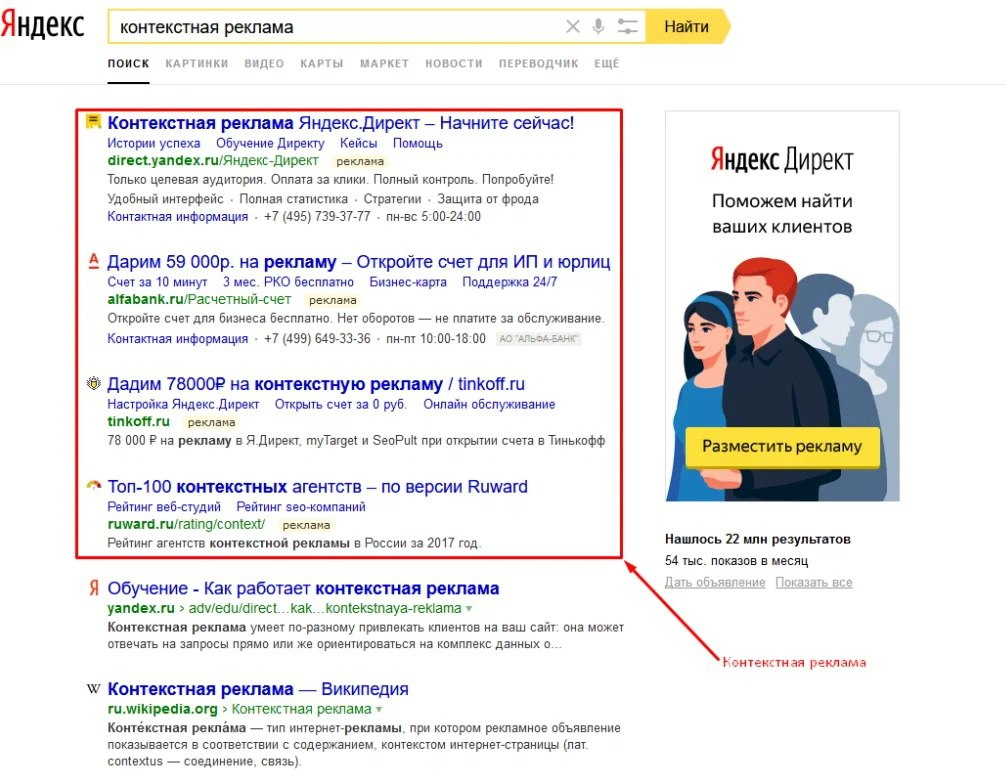
Task: Expand arrow next to yandex.ru adv/edu URL
Action: coord(469,608)
